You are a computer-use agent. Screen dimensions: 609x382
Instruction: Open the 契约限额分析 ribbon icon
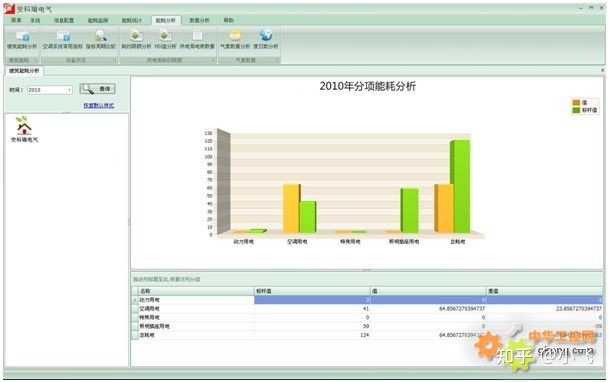[136, 39]
